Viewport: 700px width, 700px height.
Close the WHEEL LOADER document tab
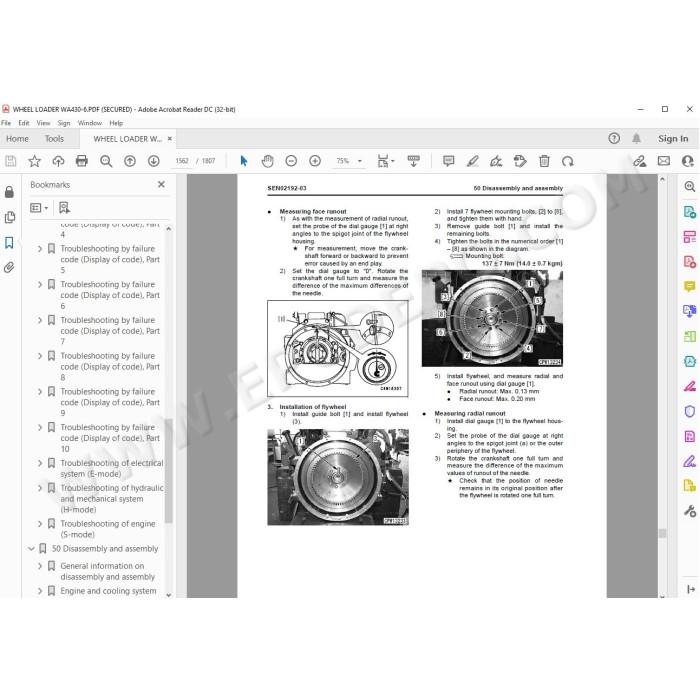[x=170, y=139]
